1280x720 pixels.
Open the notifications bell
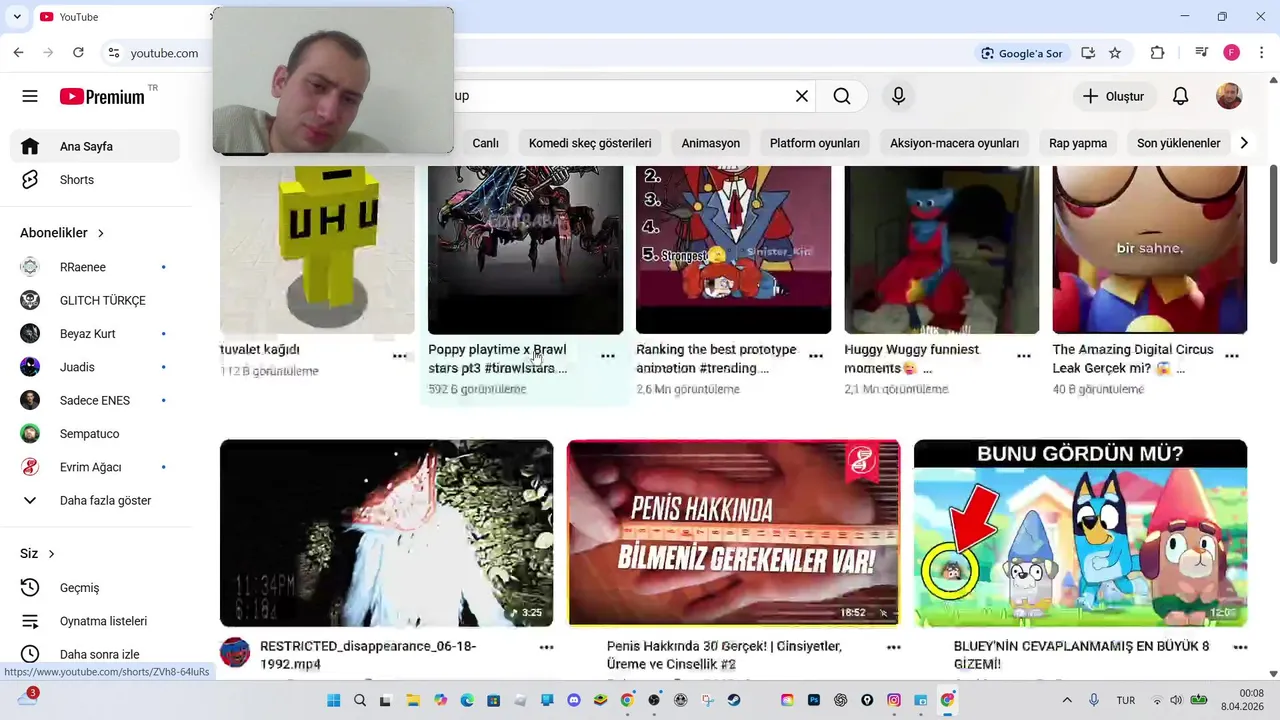coord(1180,96)
